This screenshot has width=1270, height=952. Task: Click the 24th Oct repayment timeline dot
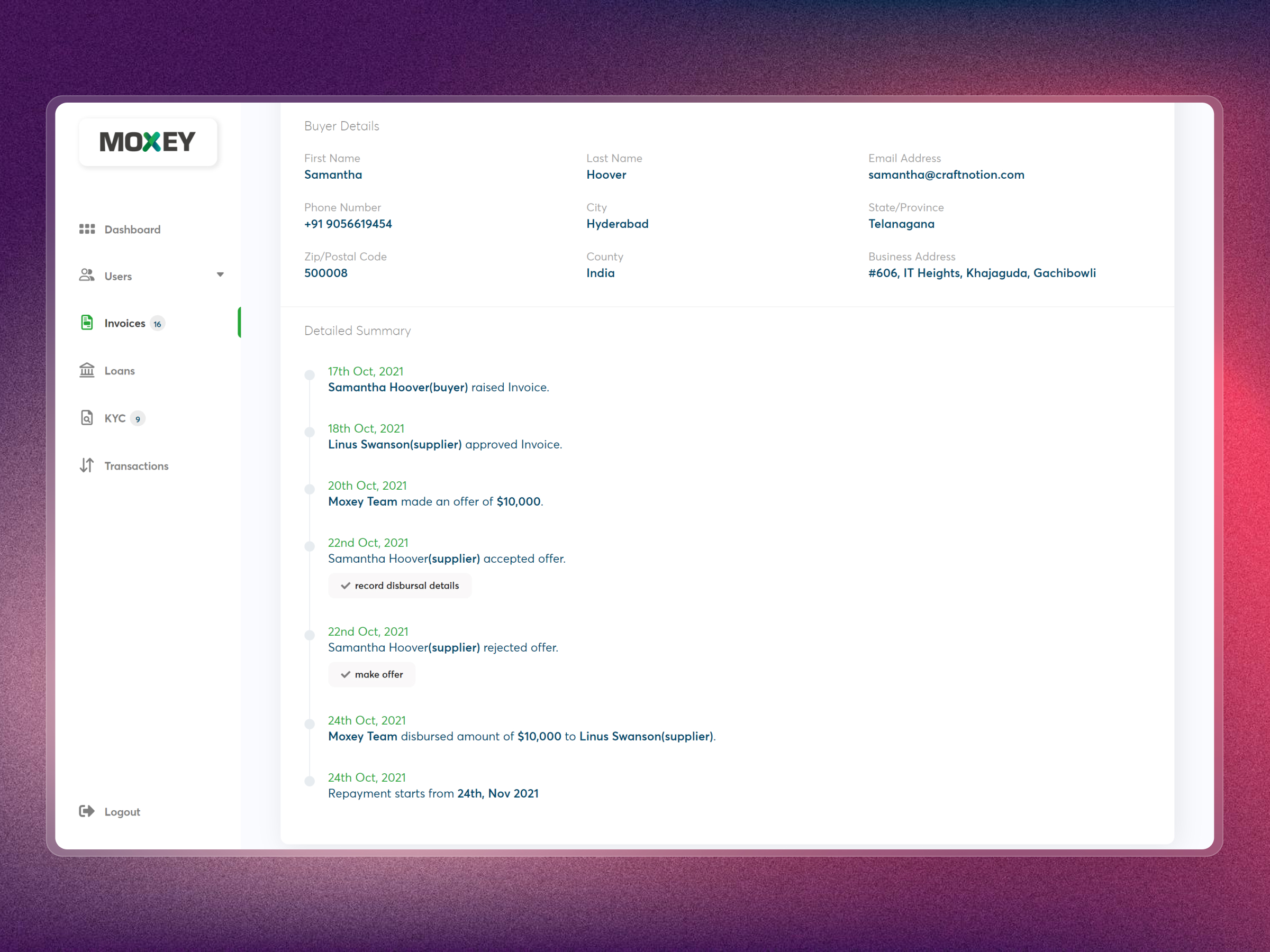310,781
